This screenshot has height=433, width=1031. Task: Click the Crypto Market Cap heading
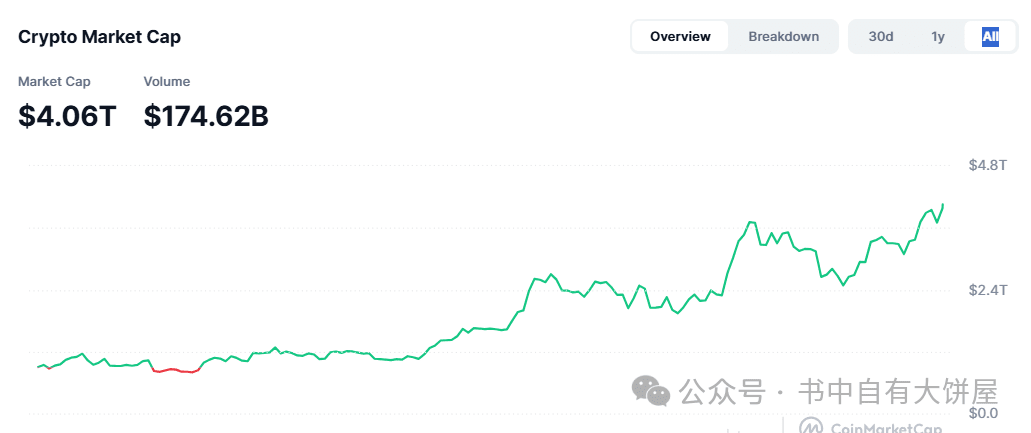pyautogui.click(x=99, y=37)
